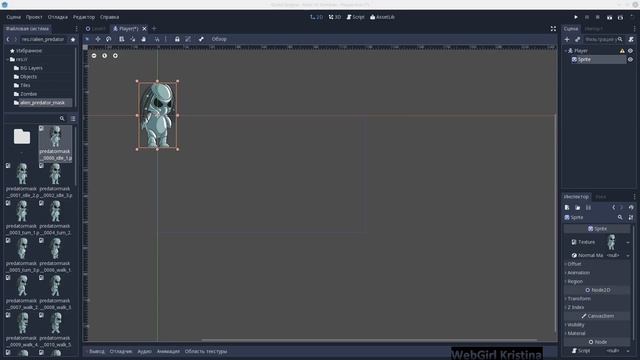Viewport: 640px width, 360px height.
Task: Toggle visibility eye for the Sprite node
Action: pyautogui.click(x=631, y=60)
